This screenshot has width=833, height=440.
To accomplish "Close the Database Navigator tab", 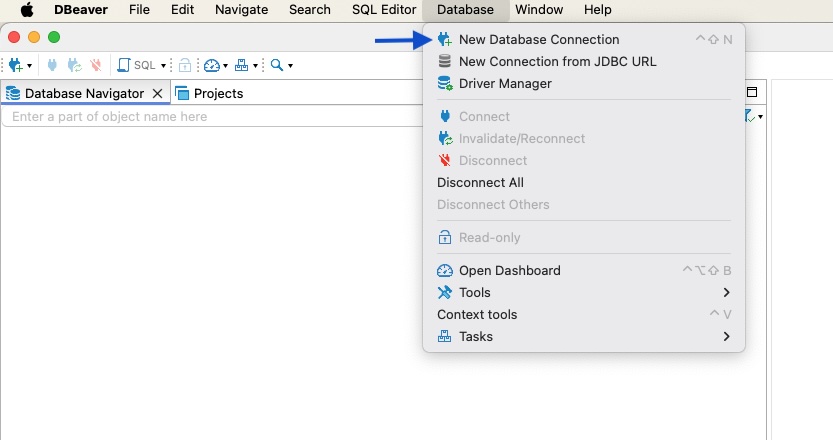I will point(157,94).
